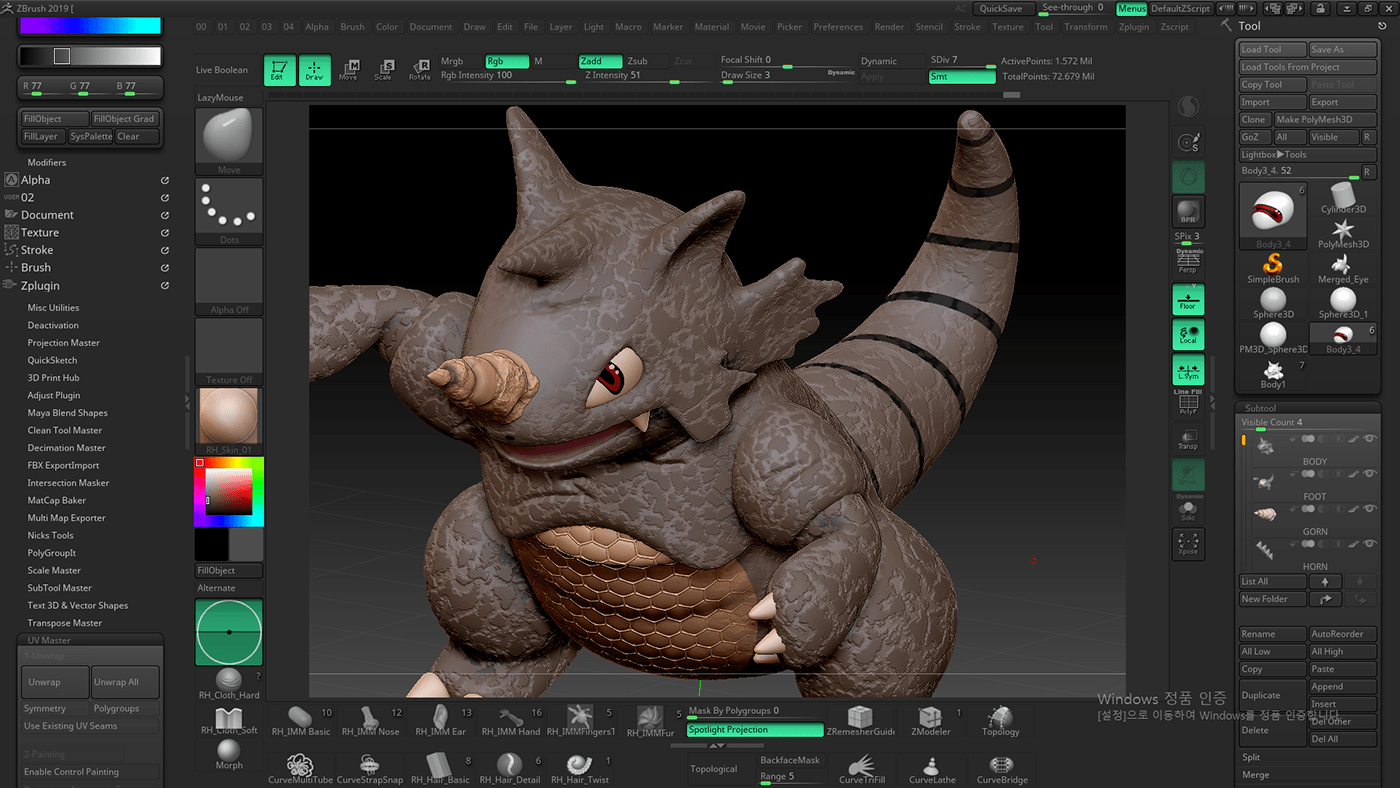1400x788 pixels.
Task: Select the CurveTriFill brush
Action: [862, 769]
